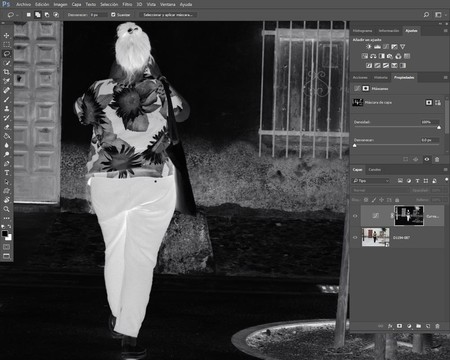This screenshot has height=360, width=450.
Task: Open the Imagen menu
Action: coord(60,4)
